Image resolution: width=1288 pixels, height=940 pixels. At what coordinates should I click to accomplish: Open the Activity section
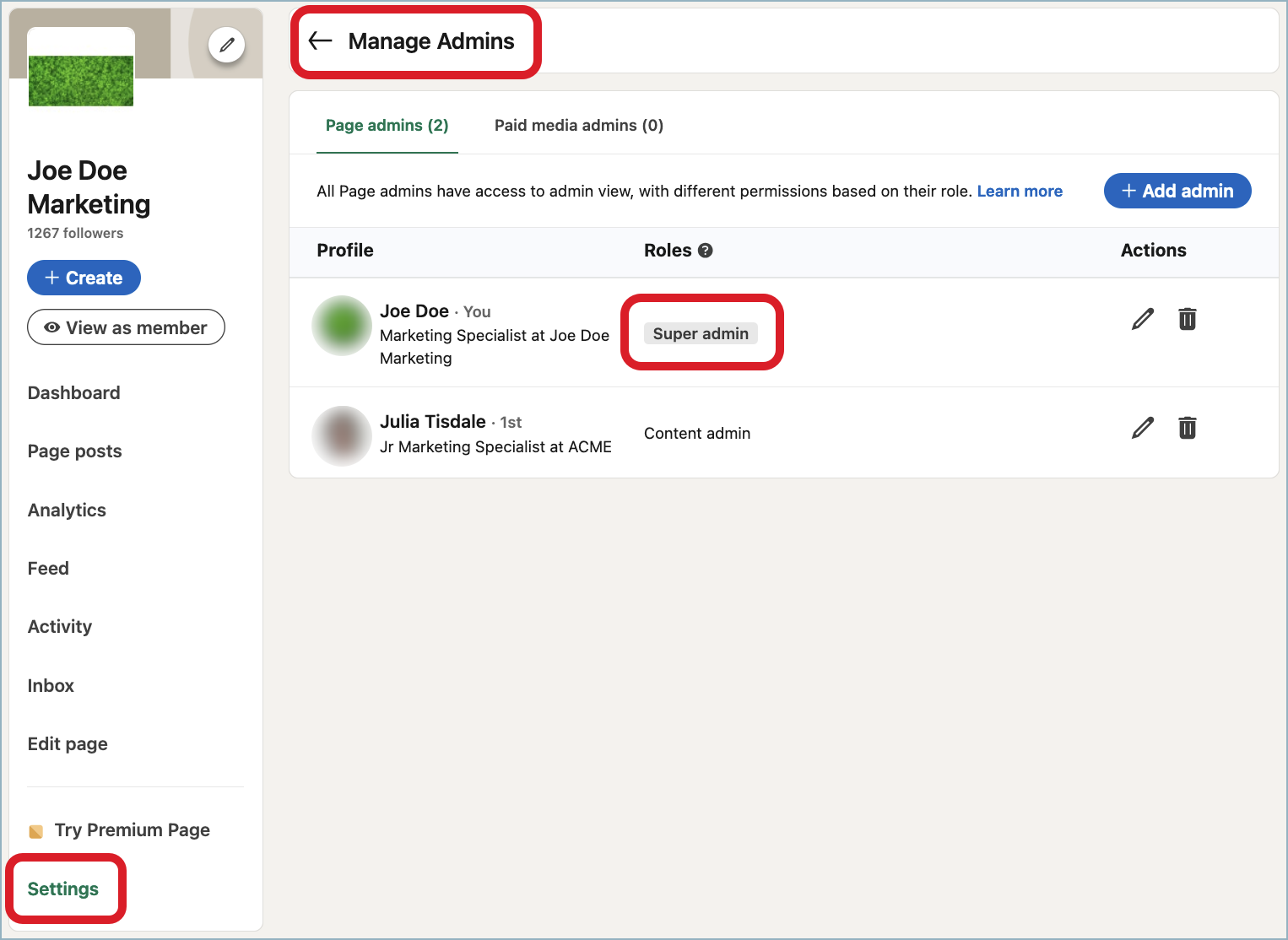(60, 626)
